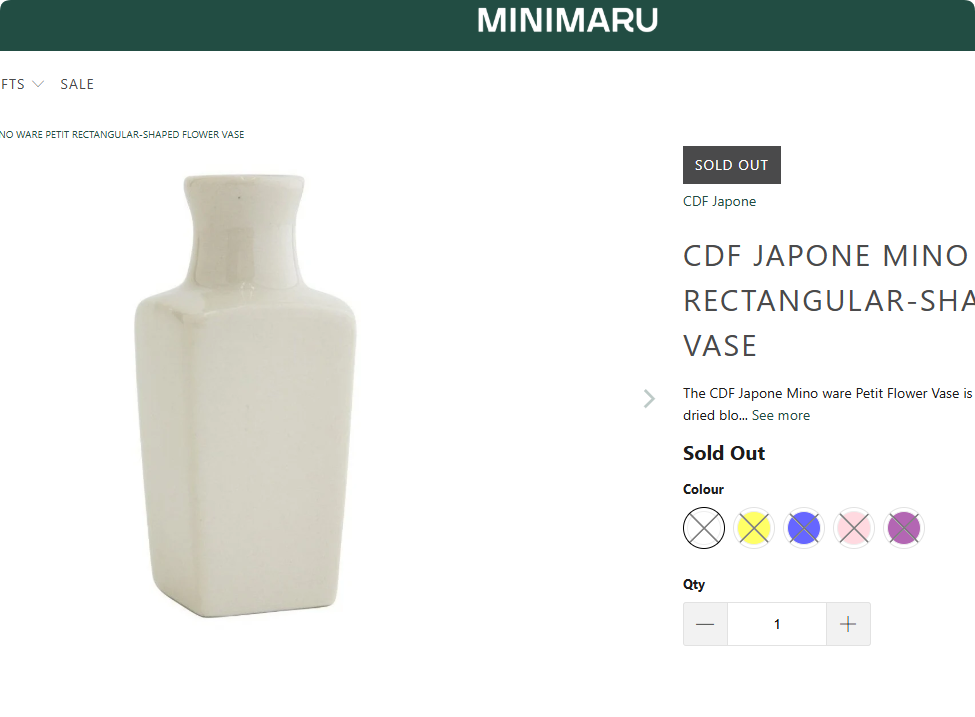The image size is (975, 717).
Task: Click the dark SOLD OUT badge
Action: (x=731, y=165)
